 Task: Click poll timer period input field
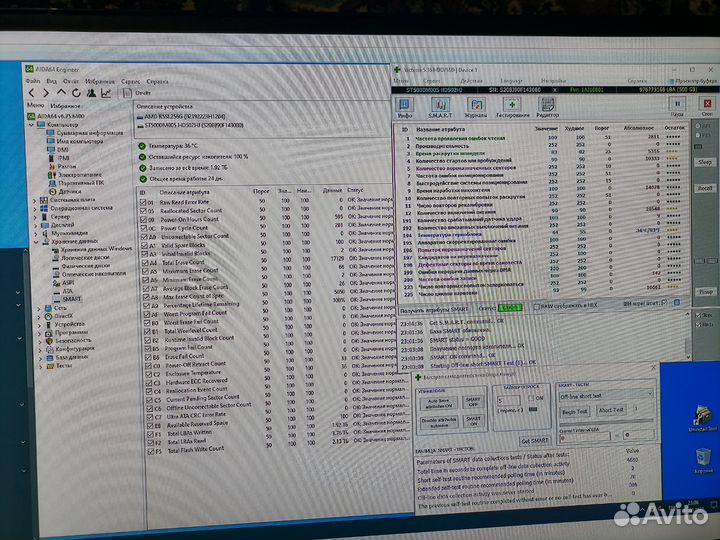pyautogui.click(x=509, y=400)
